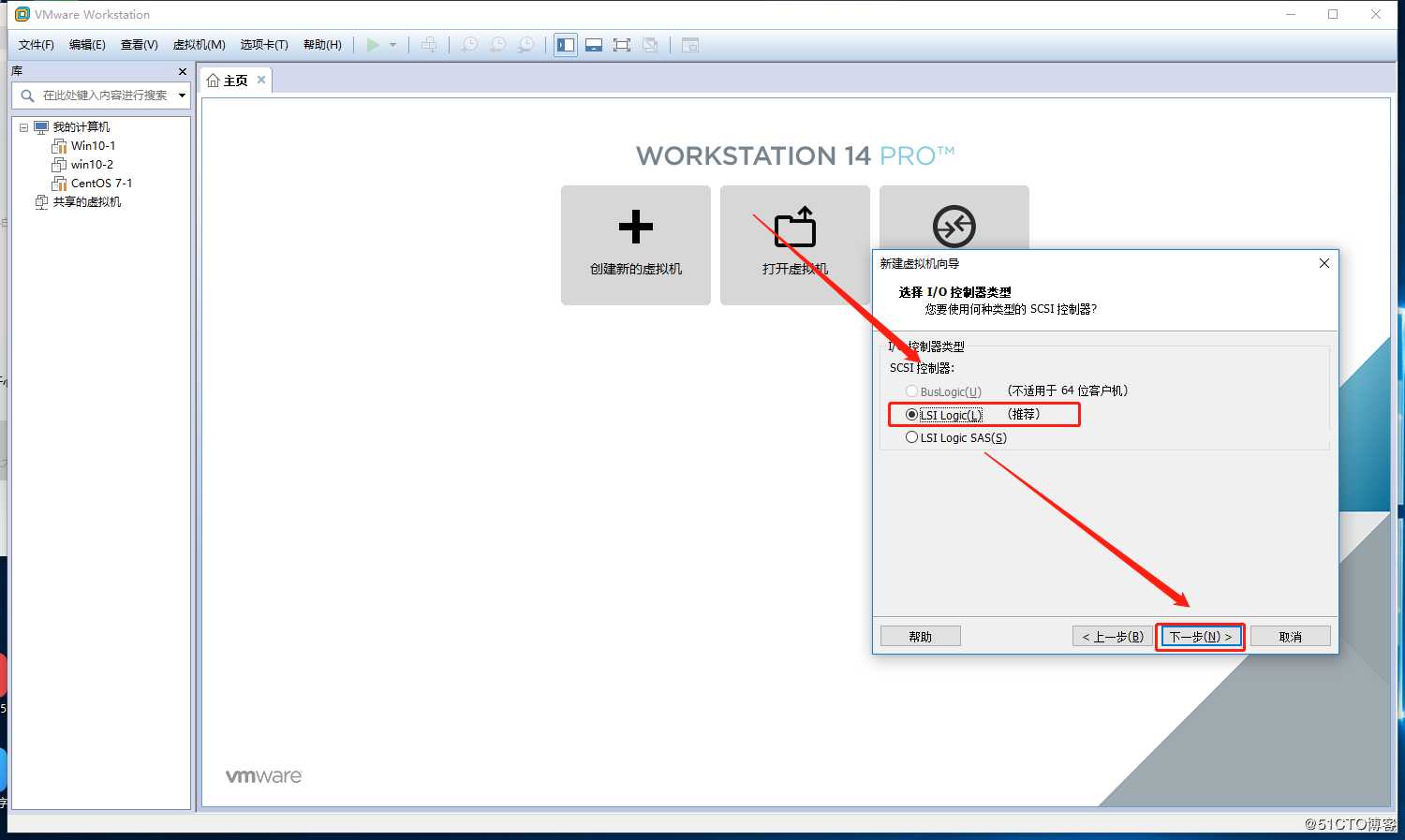Click the take snapshot toolbar icon

pyautogui.click(x=468, y=45)
